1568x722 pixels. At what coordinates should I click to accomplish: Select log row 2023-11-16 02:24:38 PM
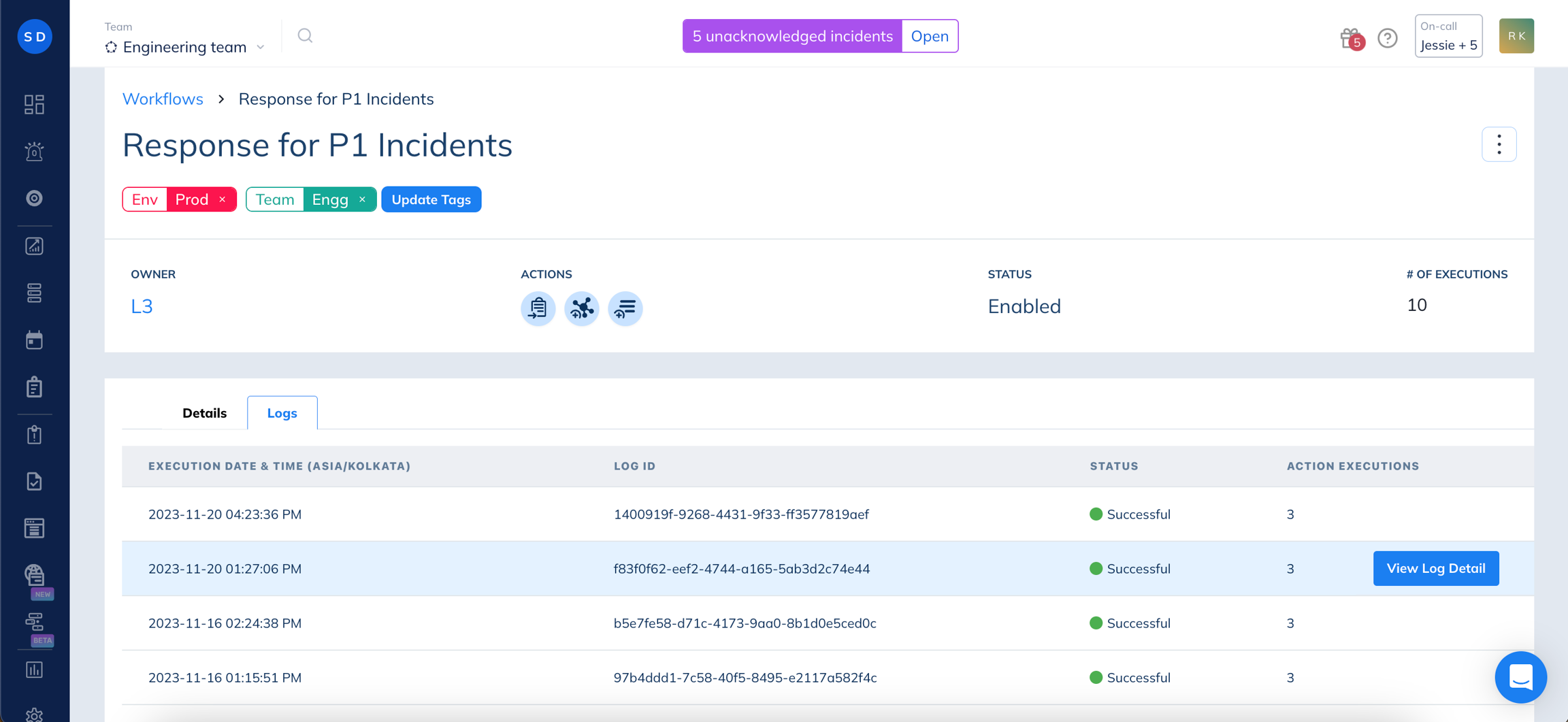pos(828,623)
